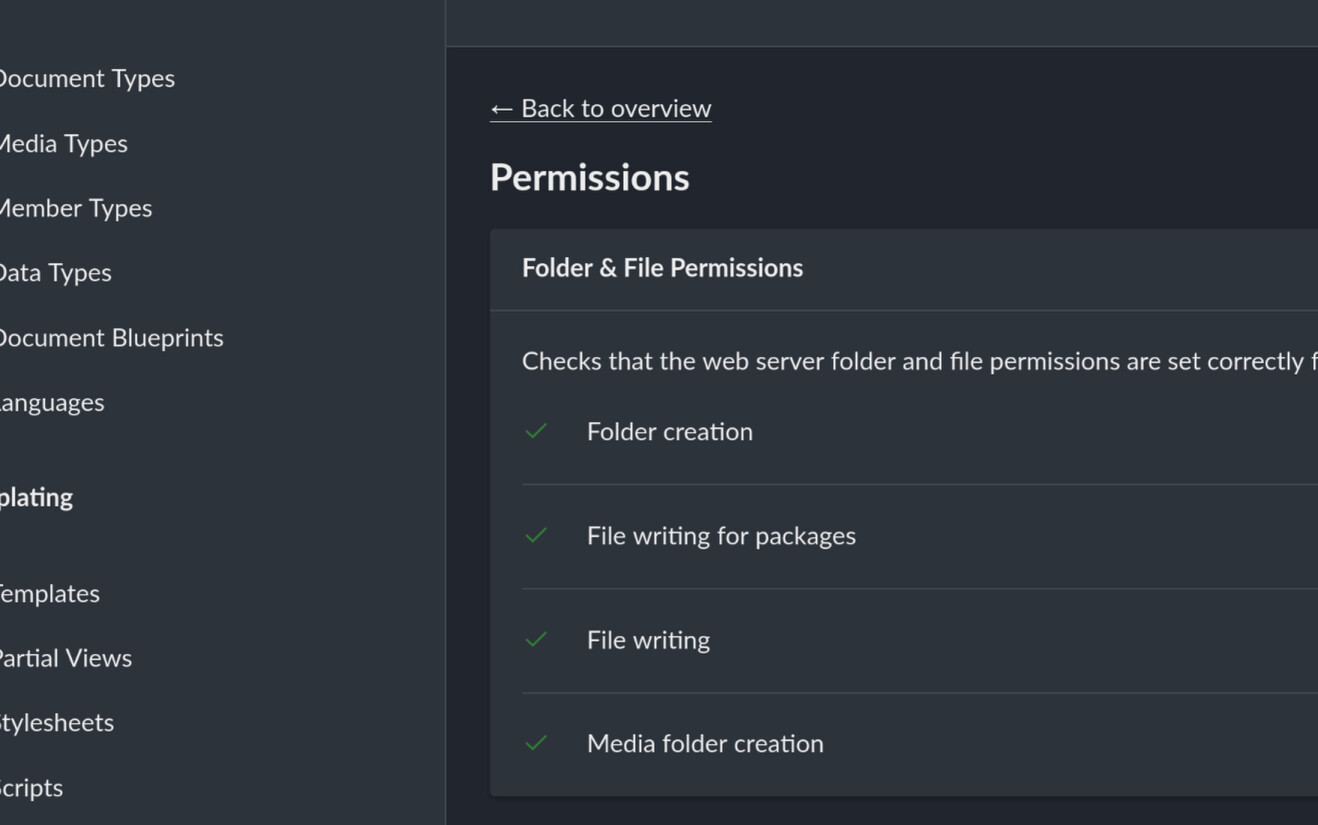1318x825 pixels.
Task: Click the Folder & File Permissions header
Action: 662,268
